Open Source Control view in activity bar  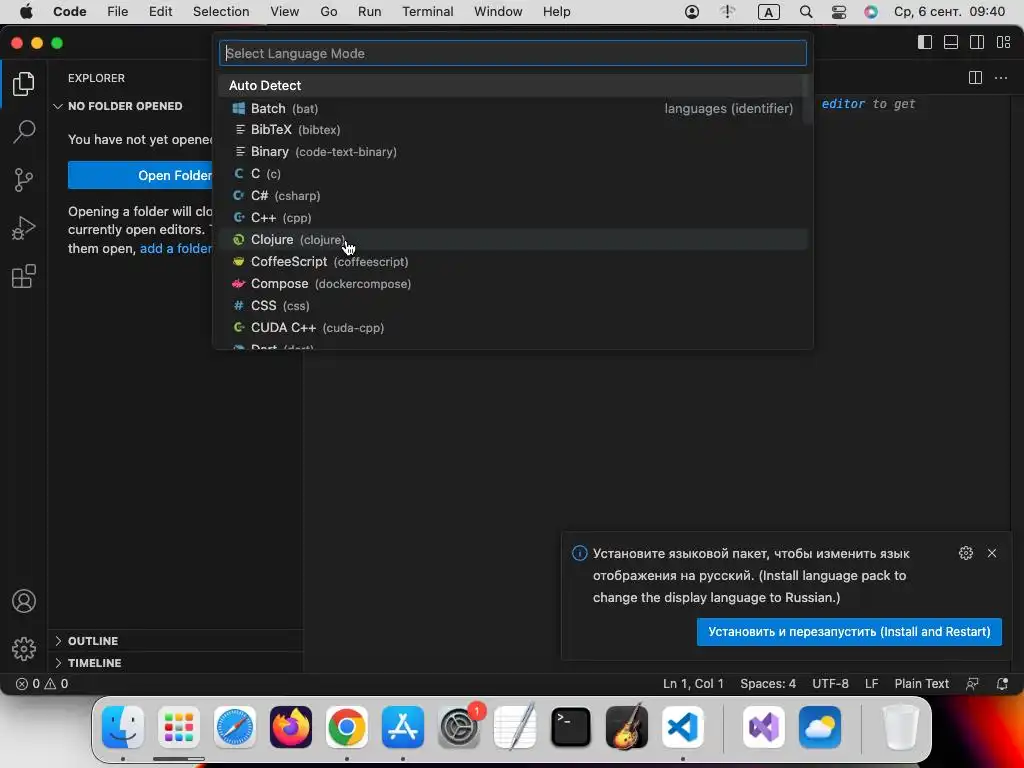point(24,180)
